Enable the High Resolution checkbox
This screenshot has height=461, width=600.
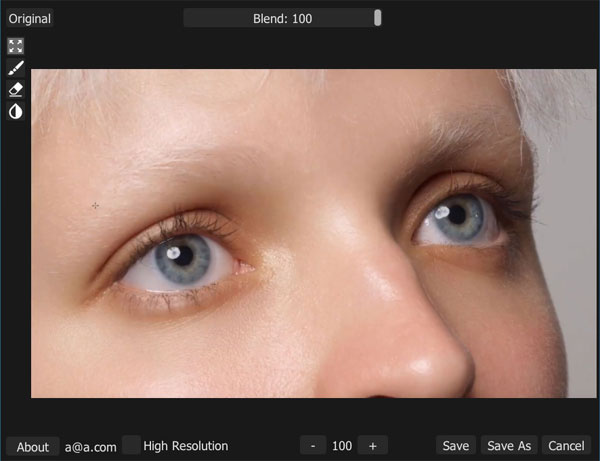click(x=131, y=445)
